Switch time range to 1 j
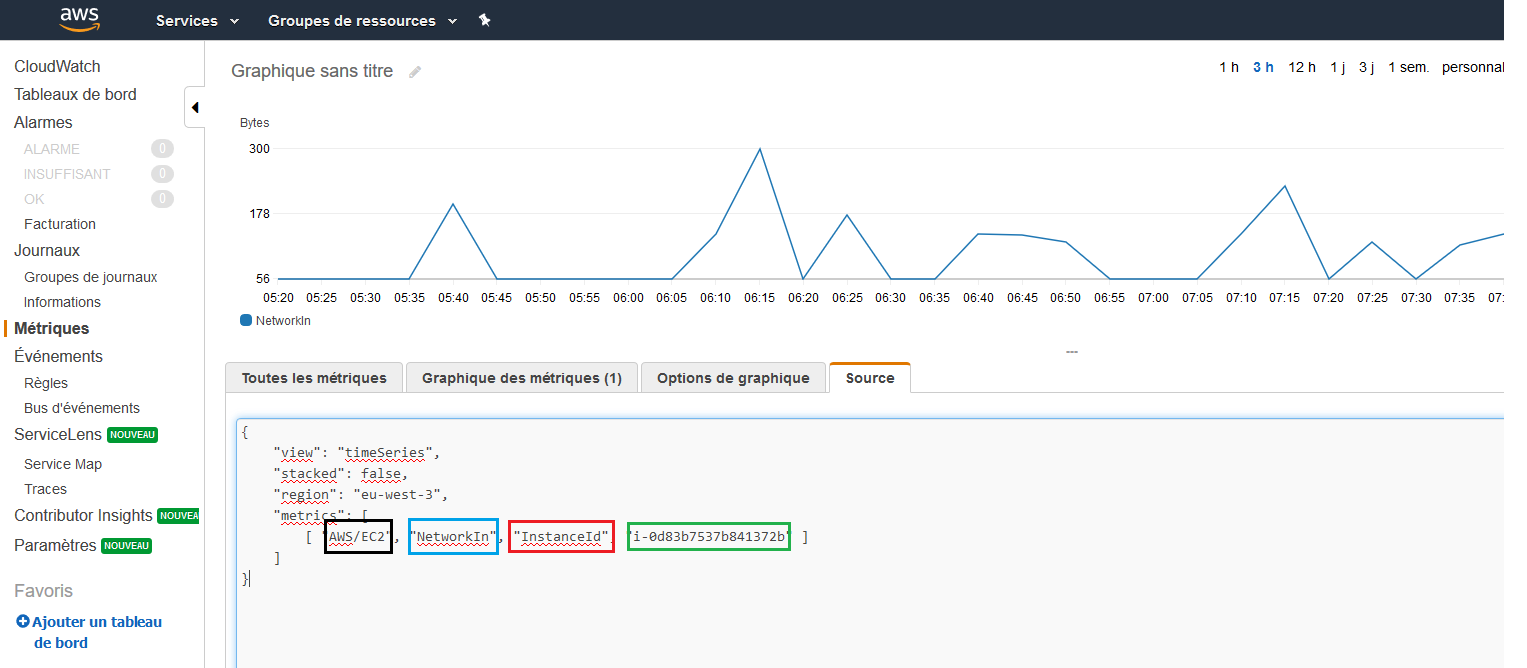Viewport: 1527px width, 668px height. pos(1337,67)
